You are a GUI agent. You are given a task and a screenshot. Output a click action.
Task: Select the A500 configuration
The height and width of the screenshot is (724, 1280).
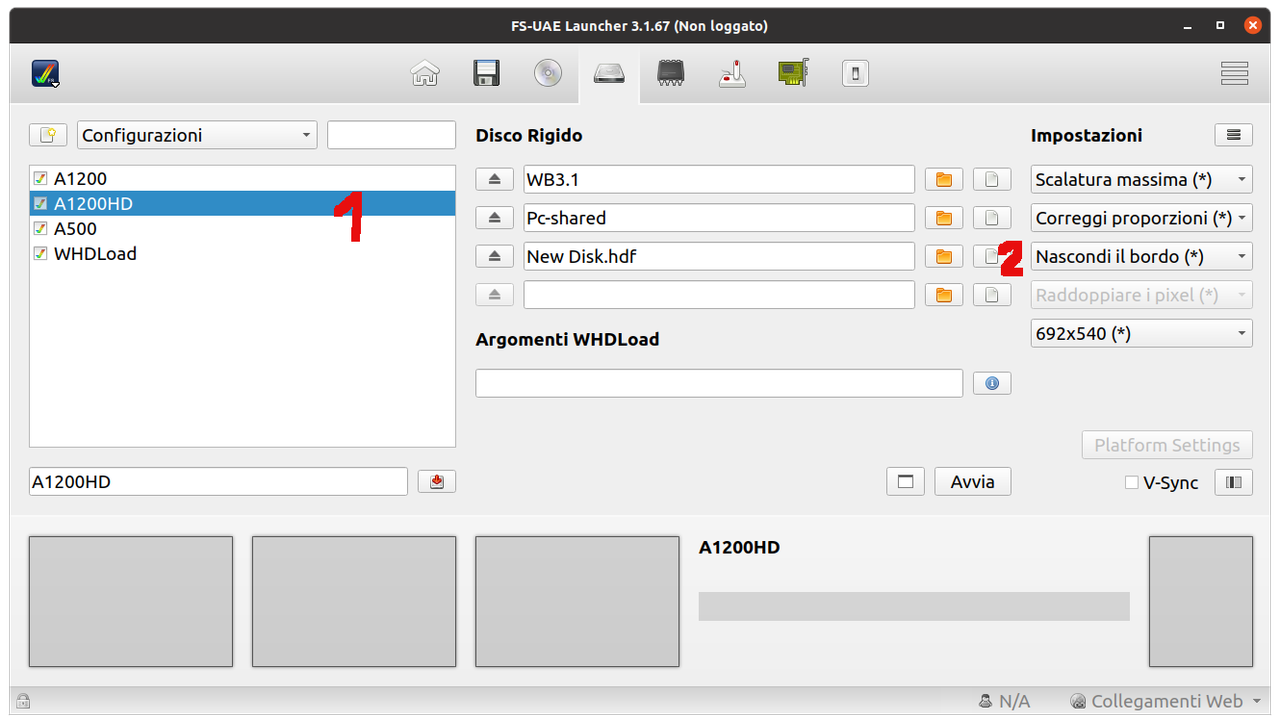[x=242, y=229]
